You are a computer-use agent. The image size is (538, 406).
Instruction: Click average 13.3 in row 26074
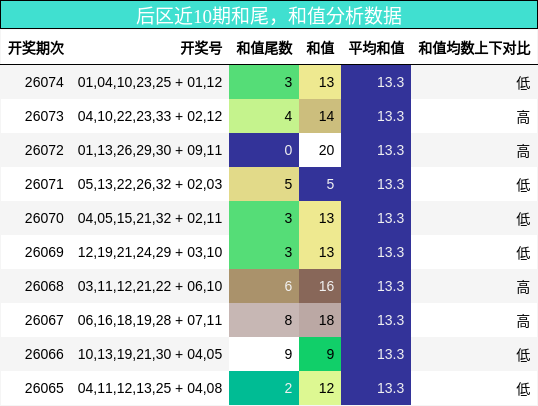pyautogui.click(x=376, y=82)
